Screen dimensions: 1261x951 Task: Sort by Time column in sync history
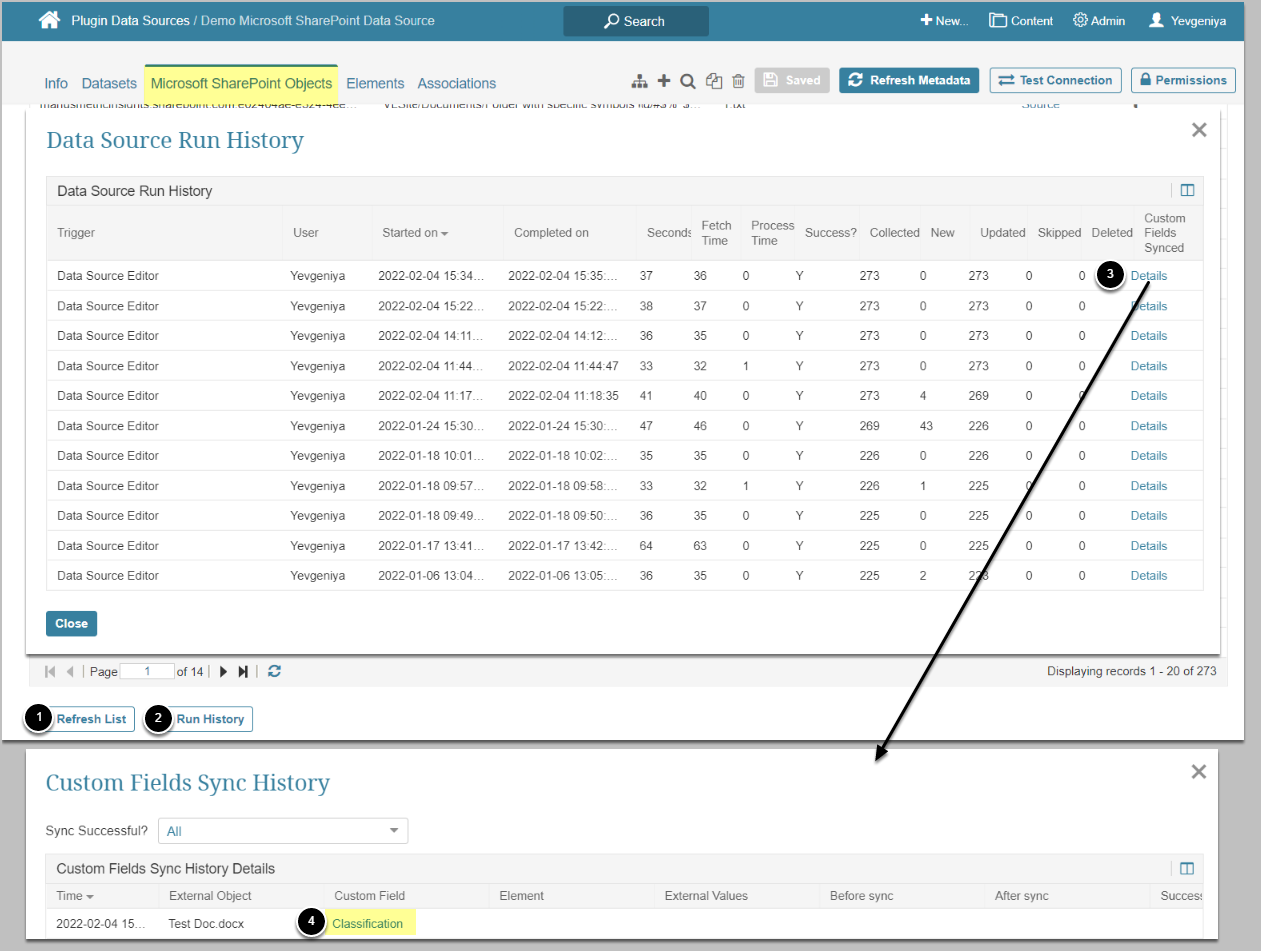[x=75, y=896]
